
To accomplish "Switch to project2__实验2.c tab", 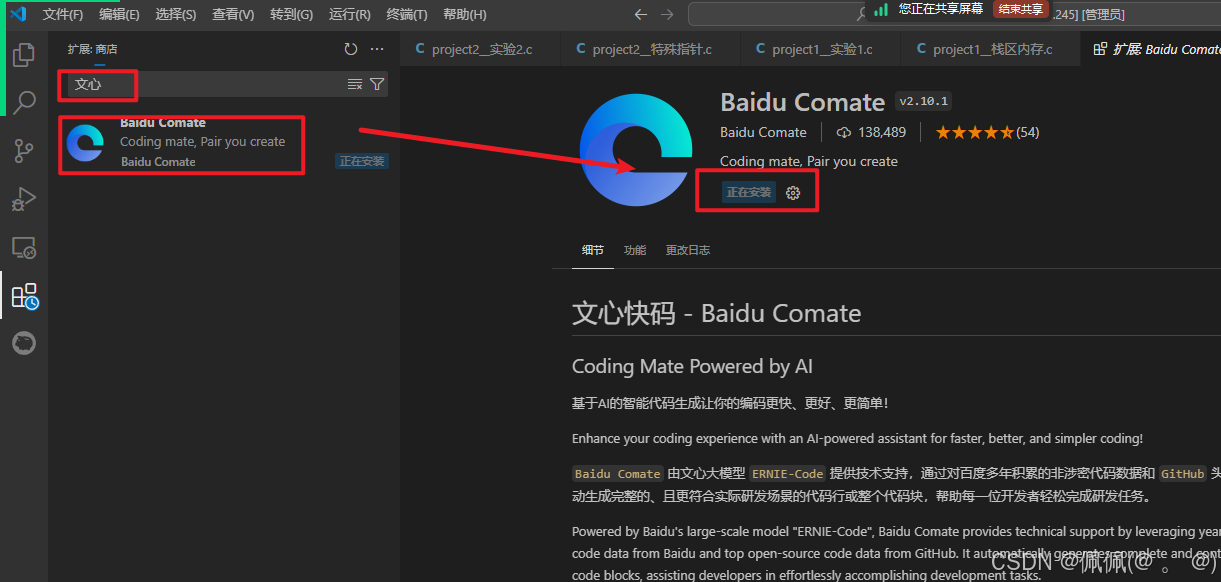I will (x=480, y=49).
